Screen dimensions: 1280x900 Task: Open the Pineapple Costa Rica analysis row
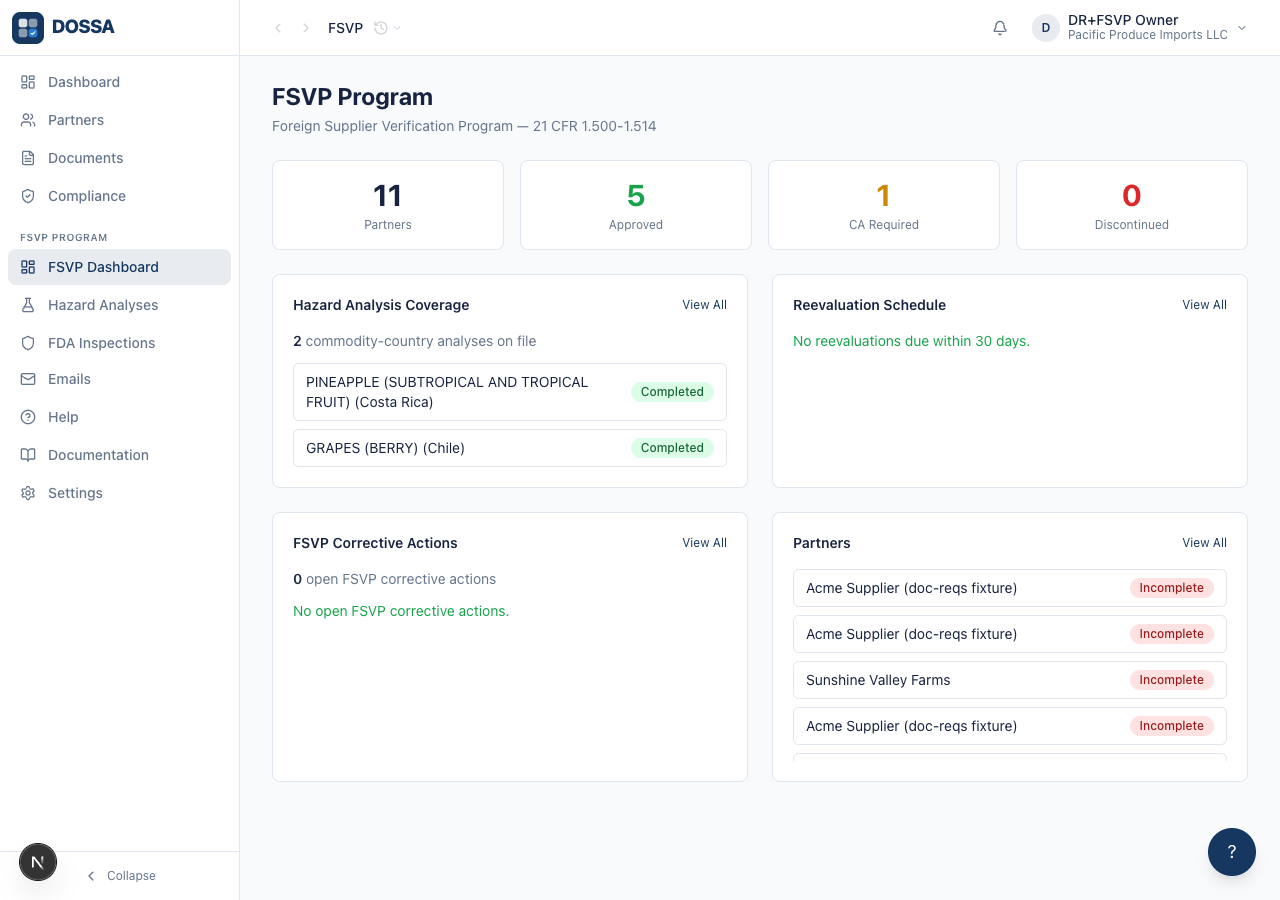pyautogui.click(x=510, y=392)
